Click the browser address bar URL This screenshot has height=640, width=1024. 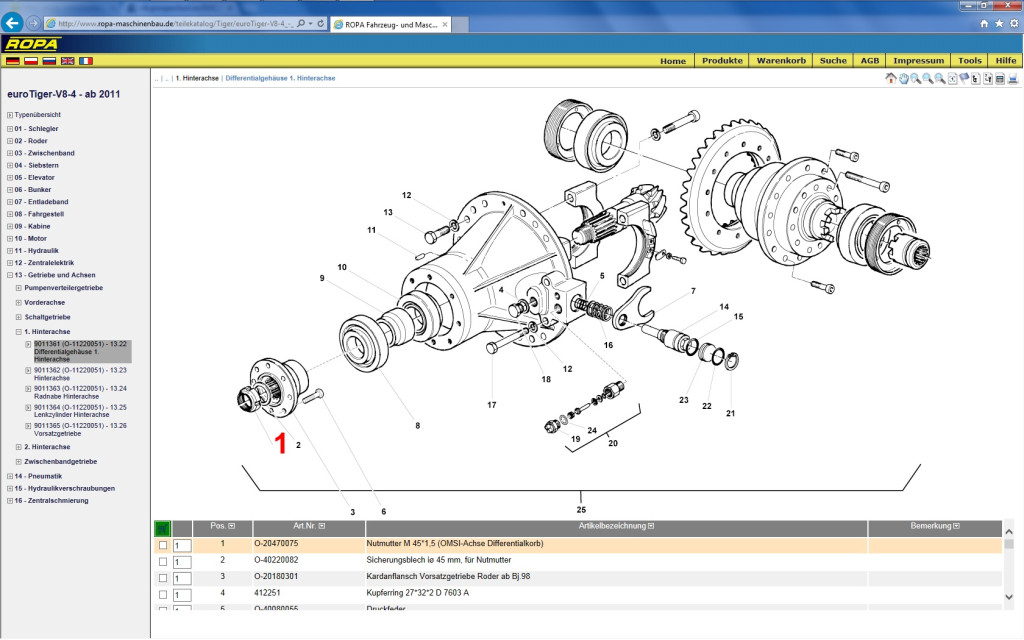(175, 24)
